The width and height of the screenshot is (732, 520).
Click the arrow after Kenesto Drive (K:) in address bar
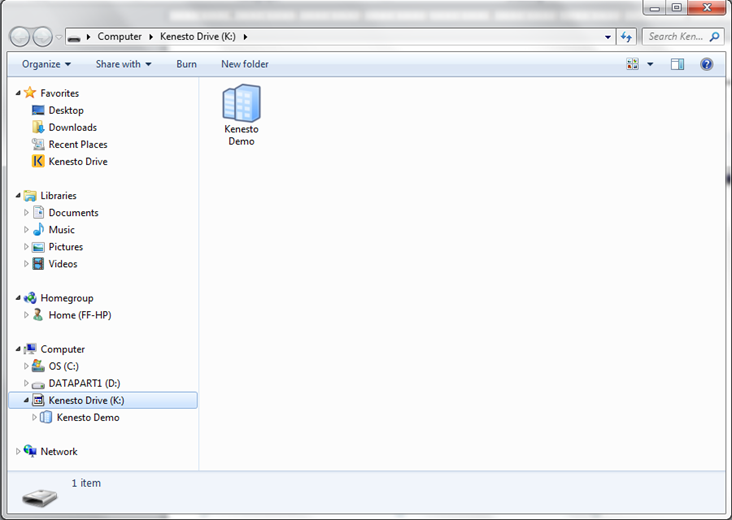[x=245, y=36]
